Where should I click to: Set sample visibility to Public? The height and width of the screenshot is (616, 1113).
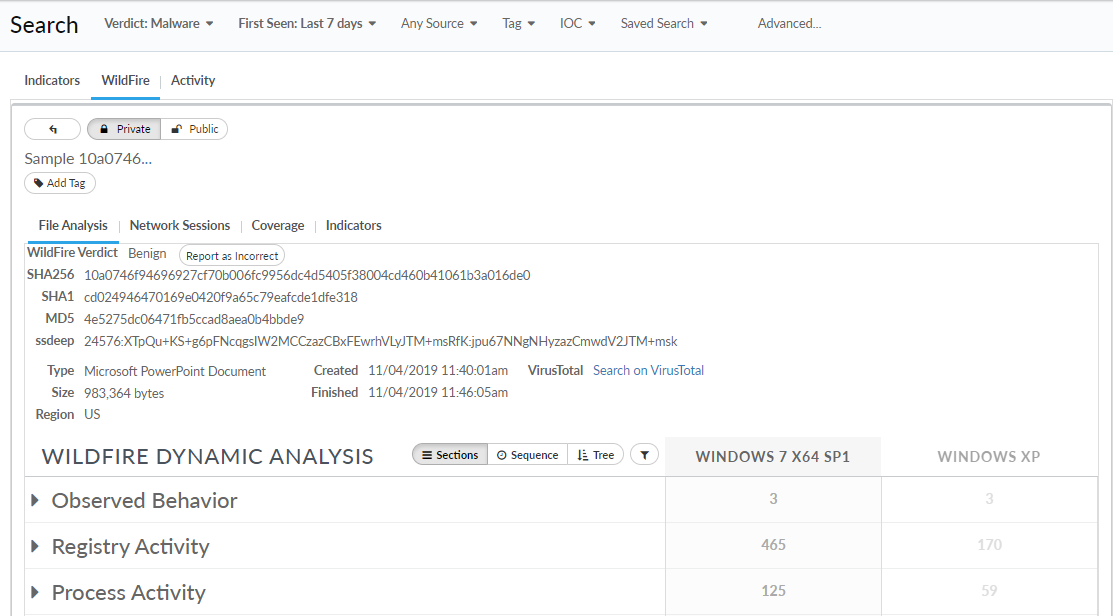pos(194,129)
